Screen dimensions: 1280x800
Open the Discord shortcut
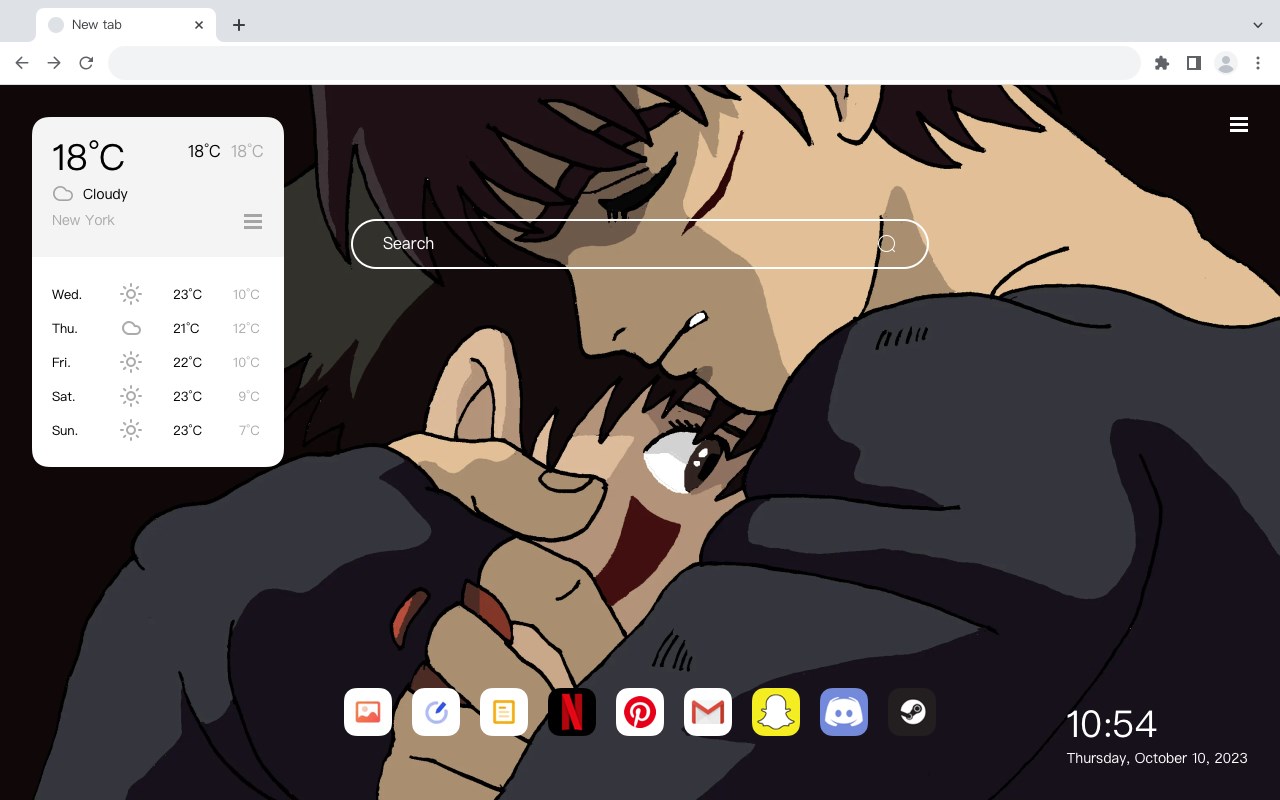coord(844,712)
